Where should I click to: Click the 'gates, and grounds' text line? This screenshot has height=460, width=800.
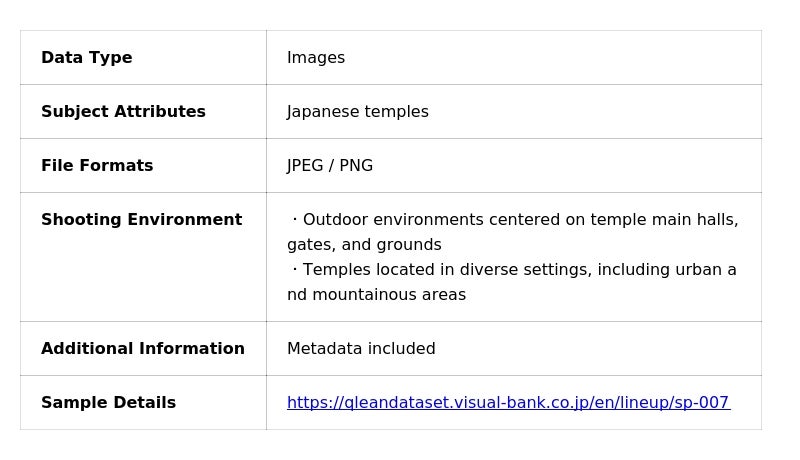[364, 245]
